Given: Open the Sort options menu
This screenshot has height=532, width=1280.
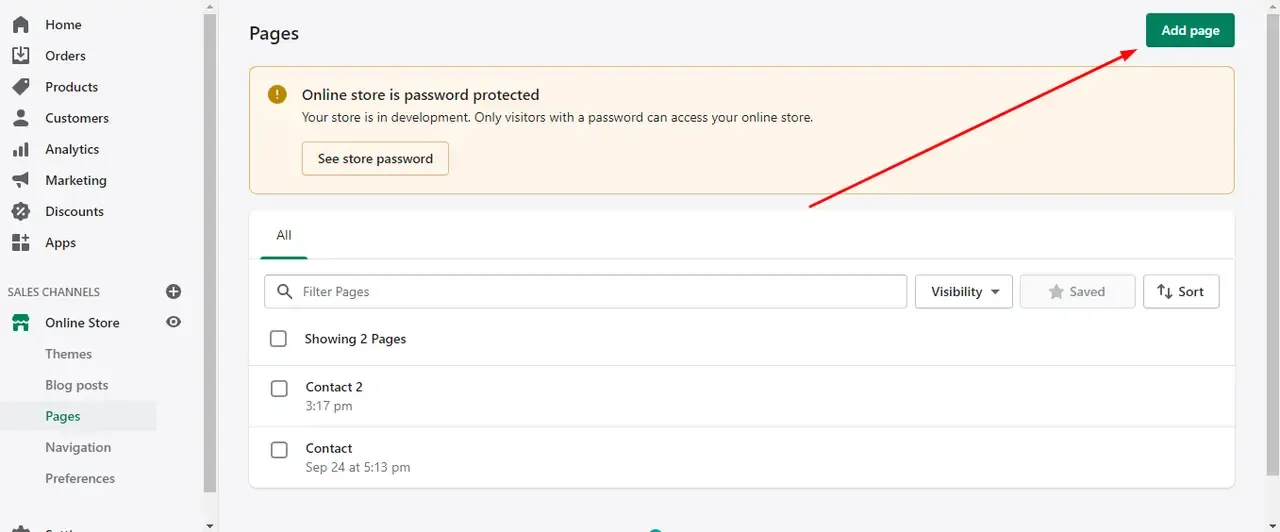Looking at the screenshot, I should (x=1181, y=292).
